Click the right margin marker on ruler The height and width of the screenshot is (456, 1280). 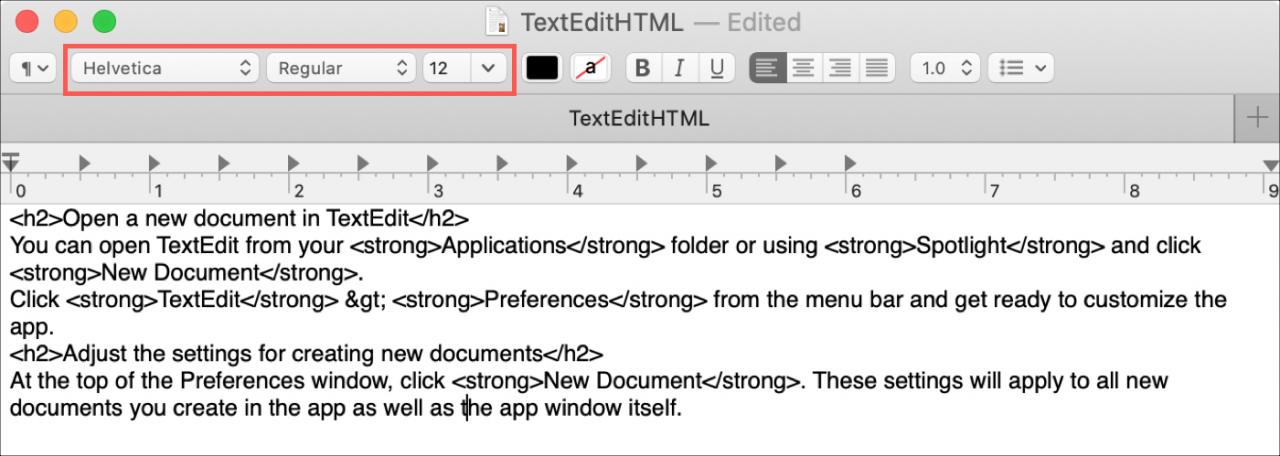click(1270, 165)
